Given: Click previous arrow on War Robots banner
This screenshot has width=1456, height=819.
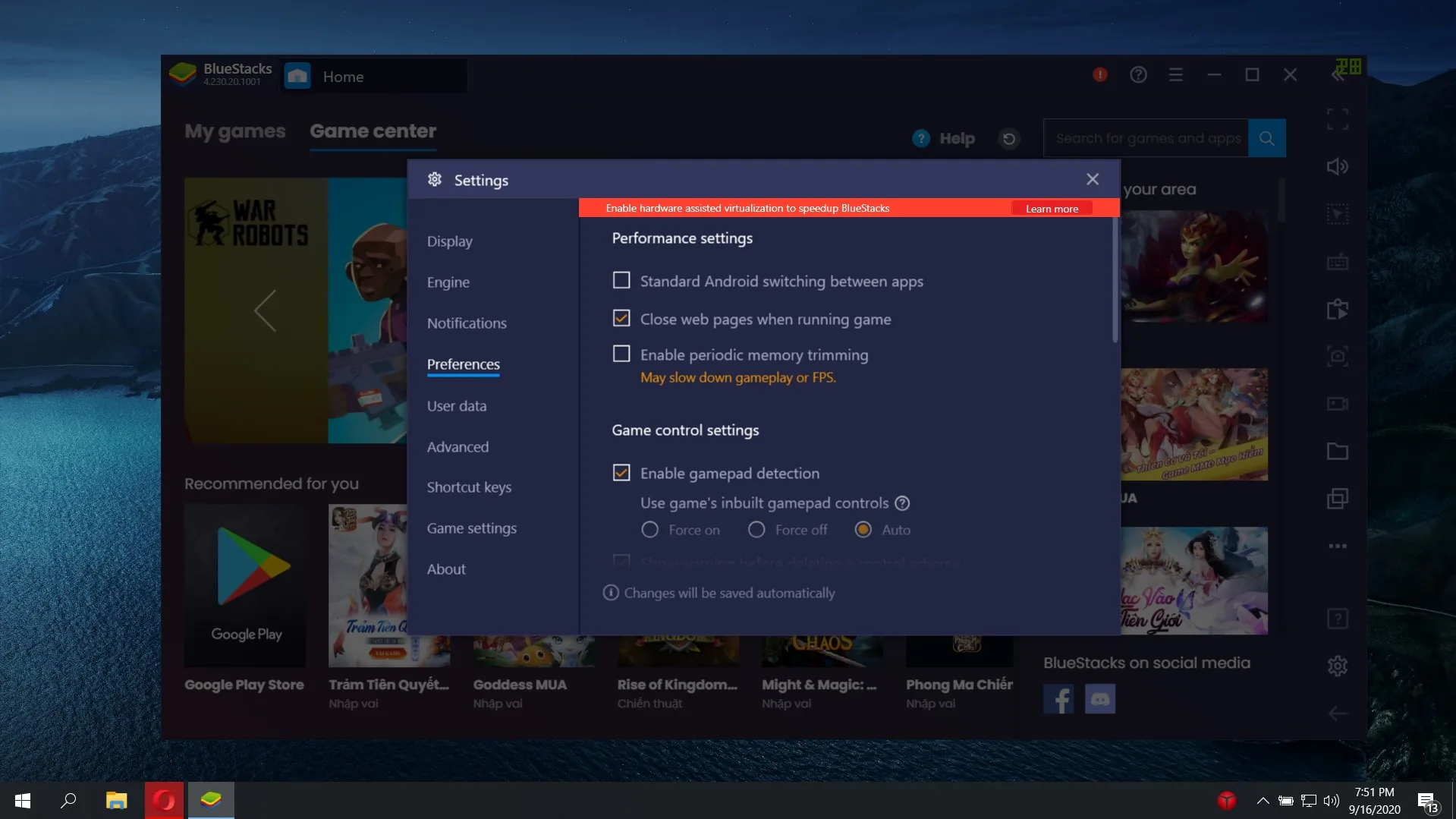Looking at the screenshot, I should click(x=264, y=310).
